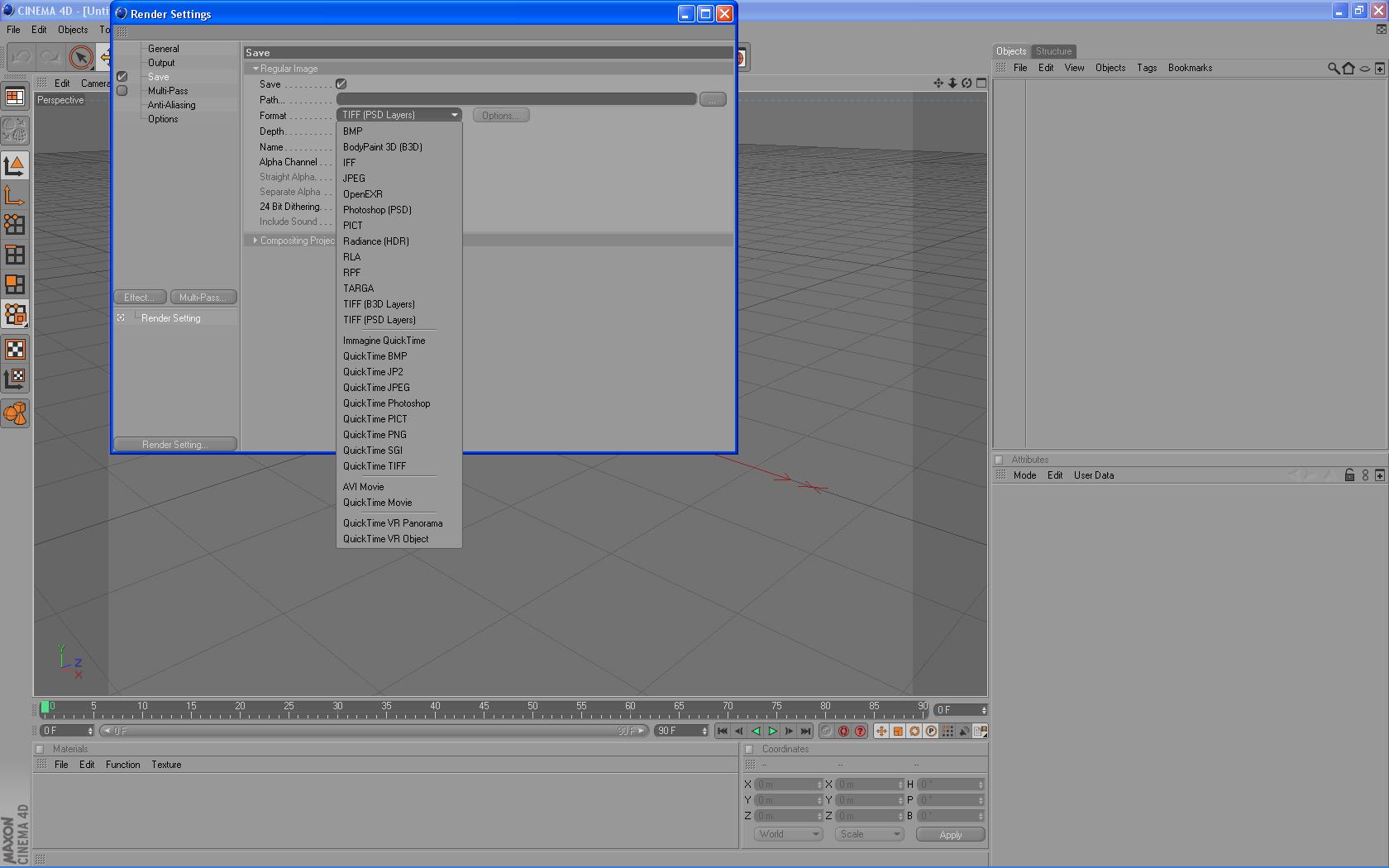Click the Make Editable globe icon
This screenshot has height=868, width=1389.
coord(15,131)
